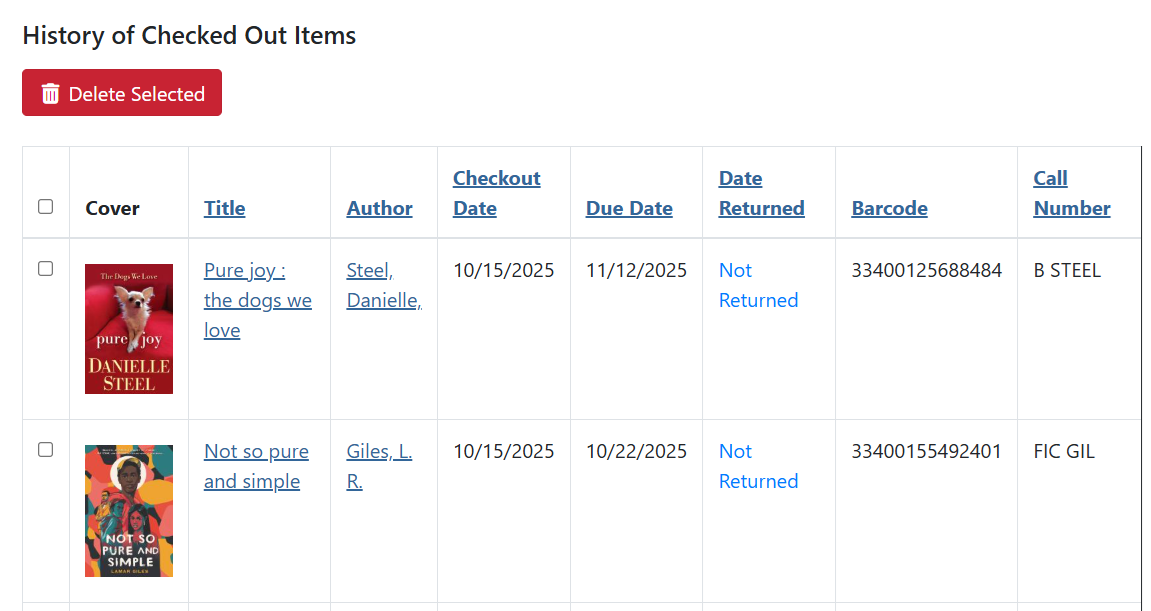
Task: Click the trash icon on Delete Selected
Action: (50, 94)
